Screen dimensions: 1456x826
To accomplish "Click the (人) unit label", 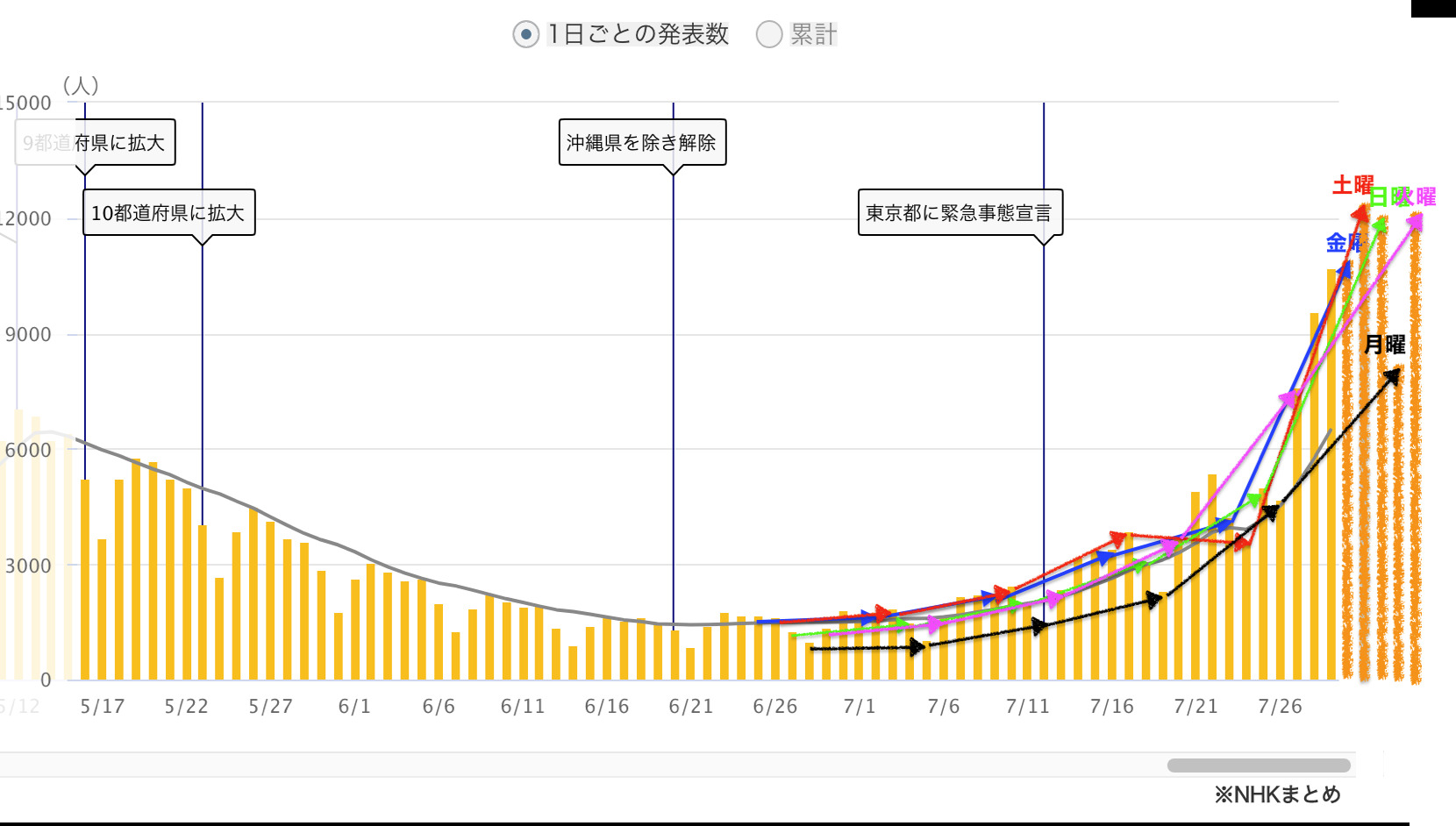I will (x=81, y=85).
